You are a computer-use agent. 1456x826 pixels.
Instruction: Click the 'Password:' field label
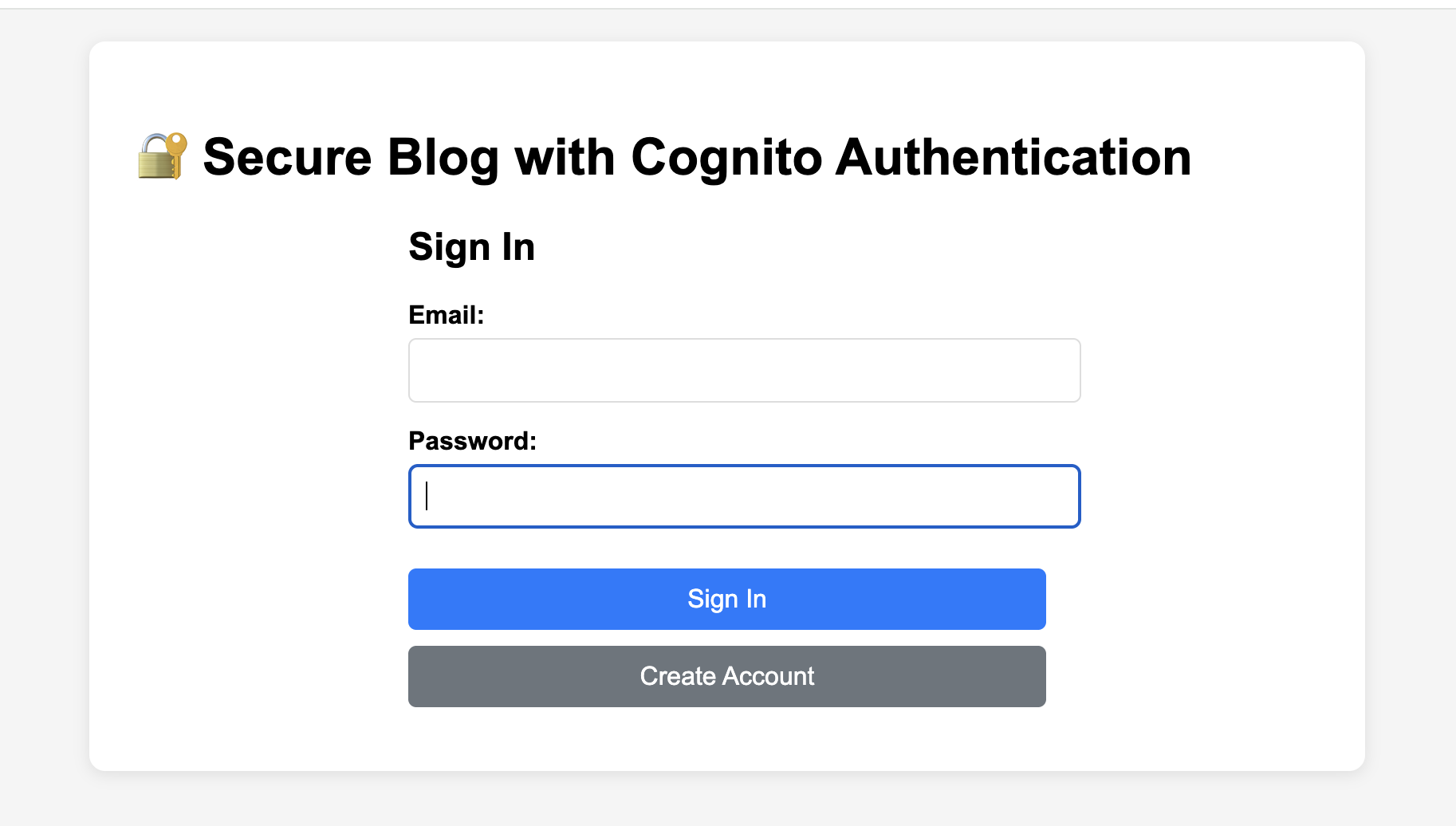click(472, 441)
